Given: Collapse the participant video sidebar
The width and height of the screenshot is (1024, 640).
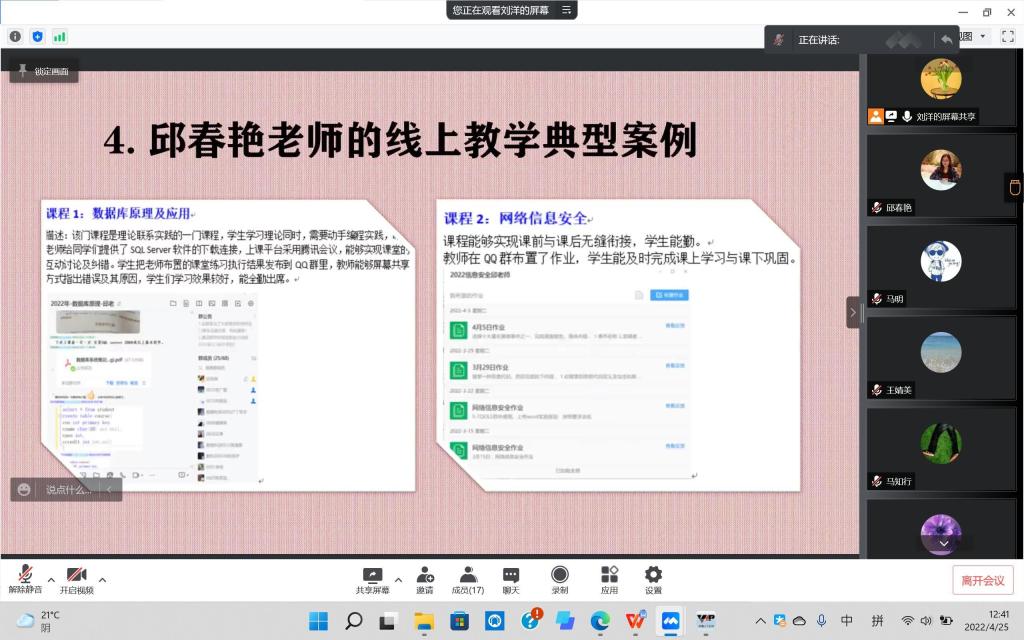Looking at the screenshot, I should tap(853, 312).
